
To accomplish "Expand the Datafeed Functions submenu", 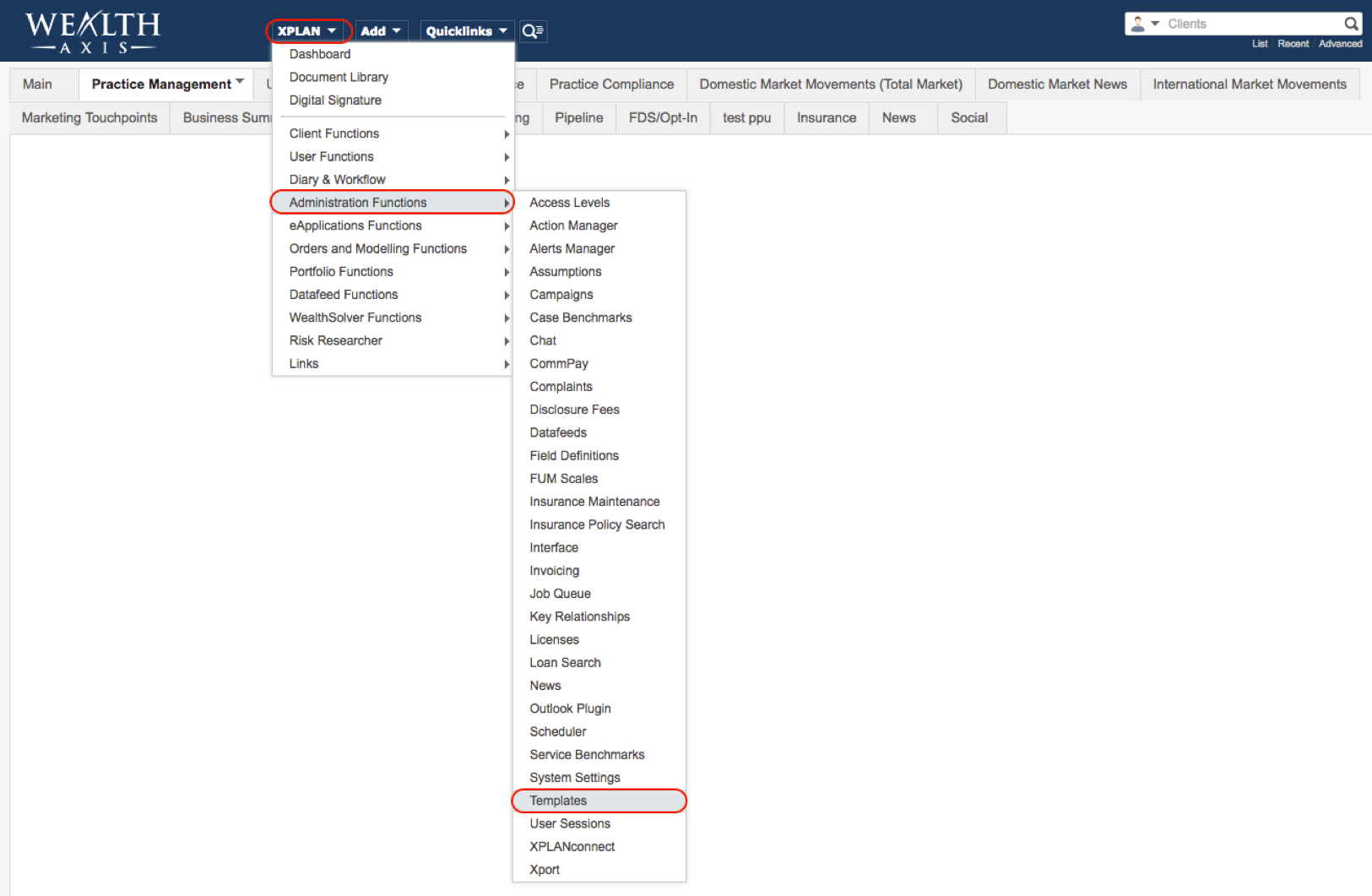I will tap(393, 294).
